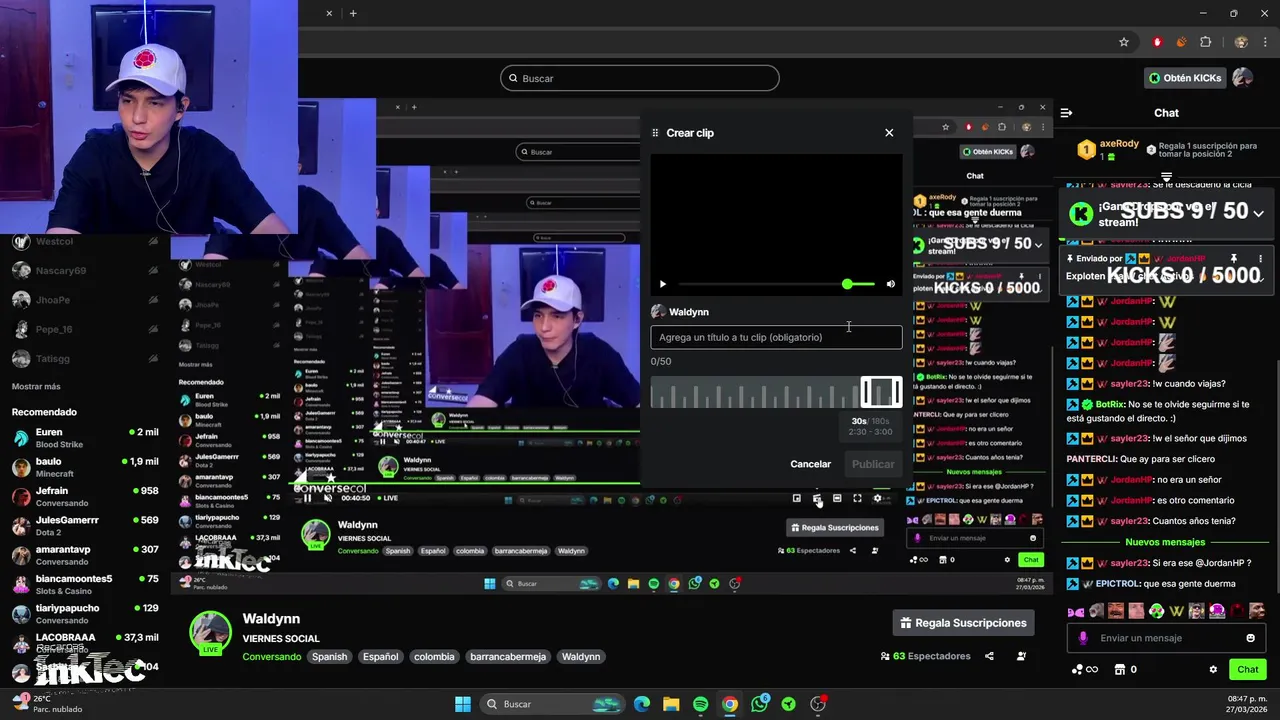The height and width of the screenshot is (720, 1280).
Task: Toggle the pin icon on the pinned message
Action: tap(1234, 258)
